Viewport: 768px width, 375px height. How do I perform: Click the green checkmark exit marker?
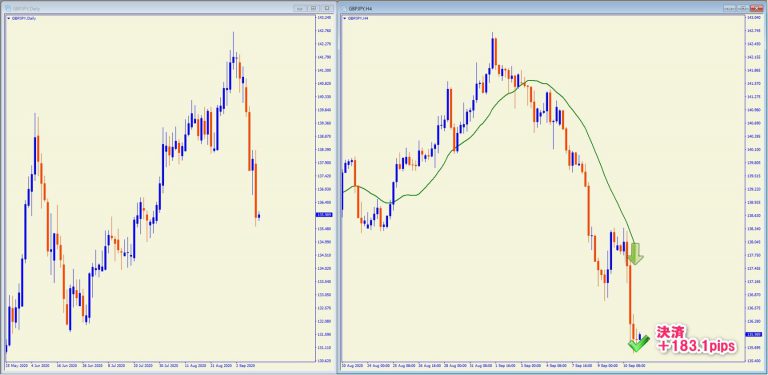[x=638, y=344]
